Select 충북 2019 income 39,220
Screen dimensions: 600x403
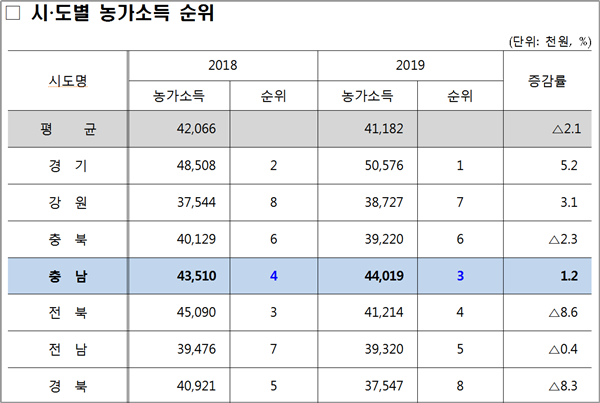click(x=384, y=239)
